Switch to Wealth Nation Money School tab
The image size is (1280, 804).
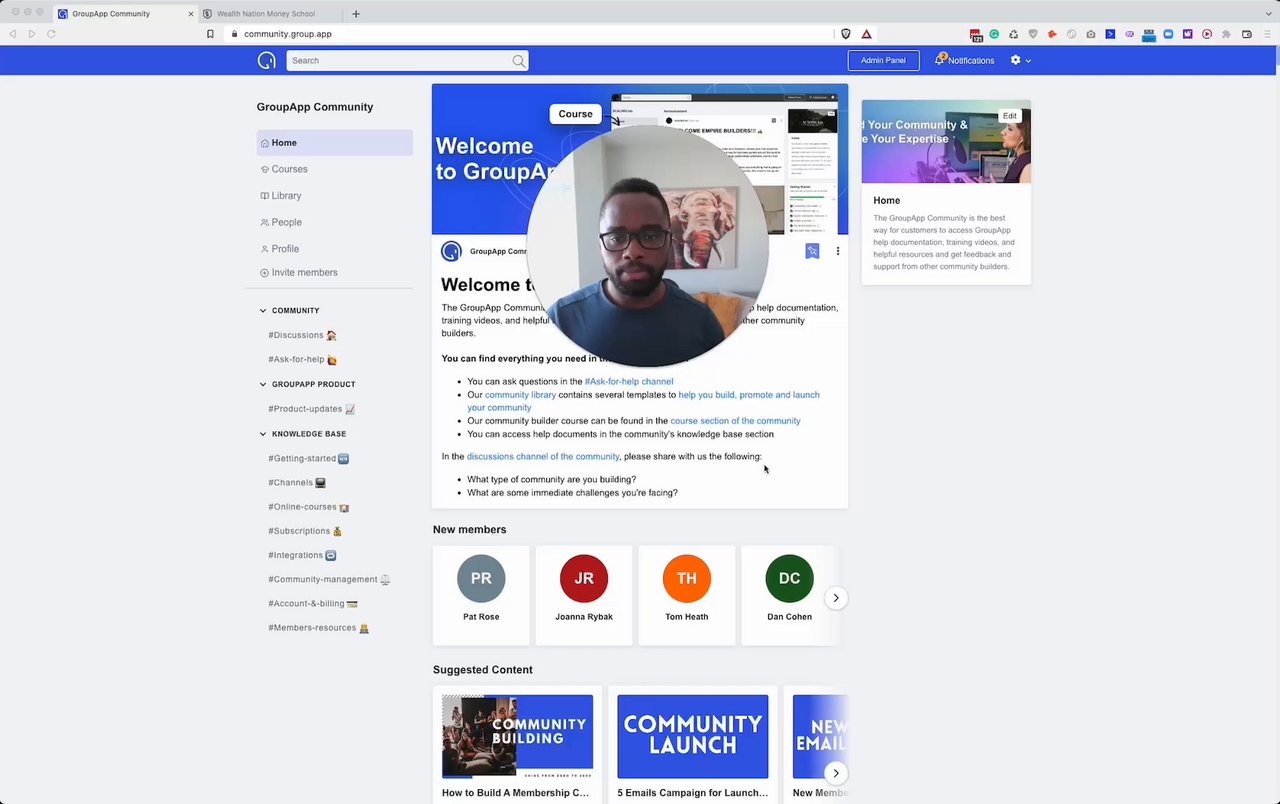(x=270, y=14)
